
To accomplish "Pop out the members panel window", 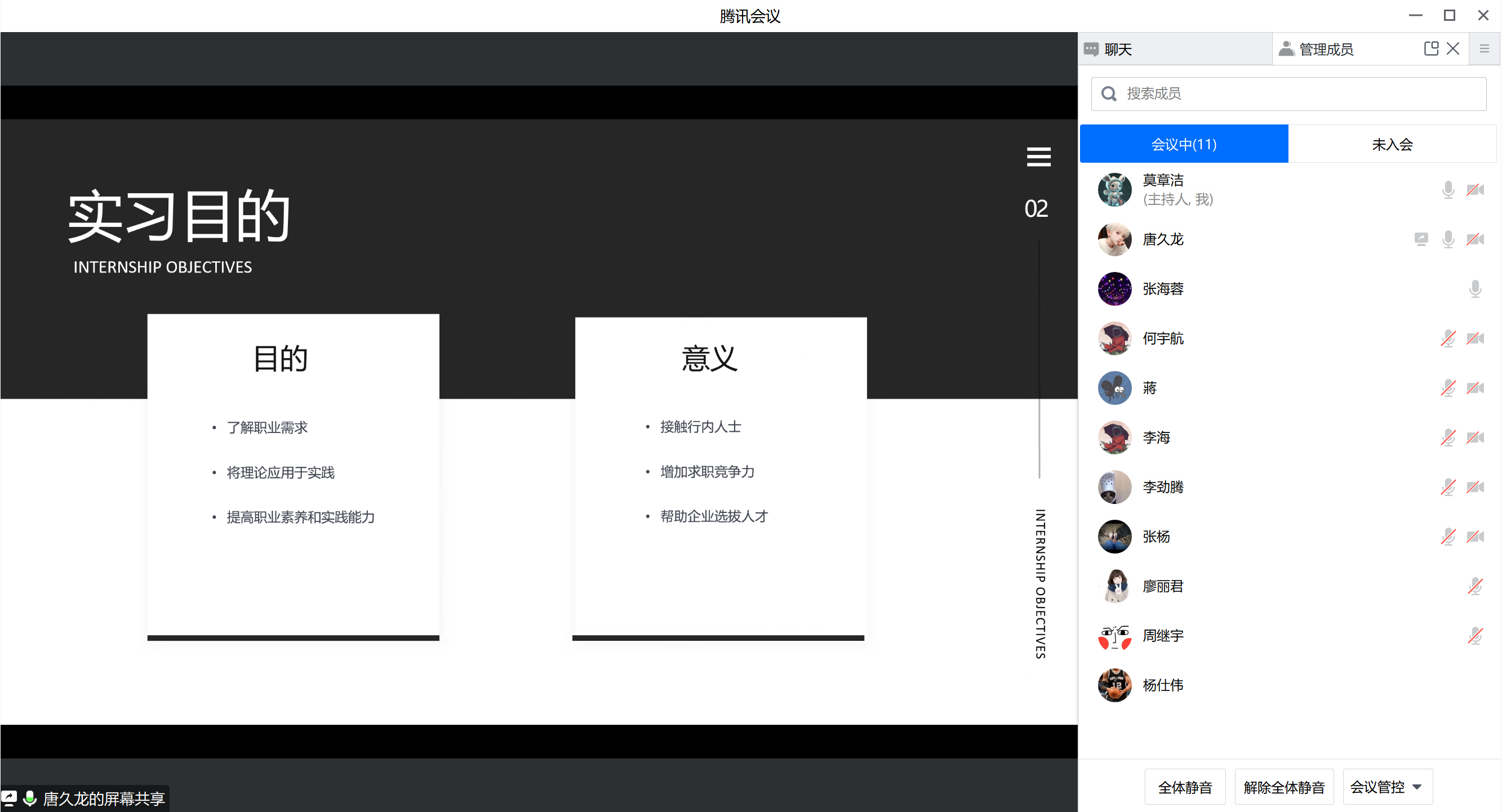I will click(x=1431, y=48).
